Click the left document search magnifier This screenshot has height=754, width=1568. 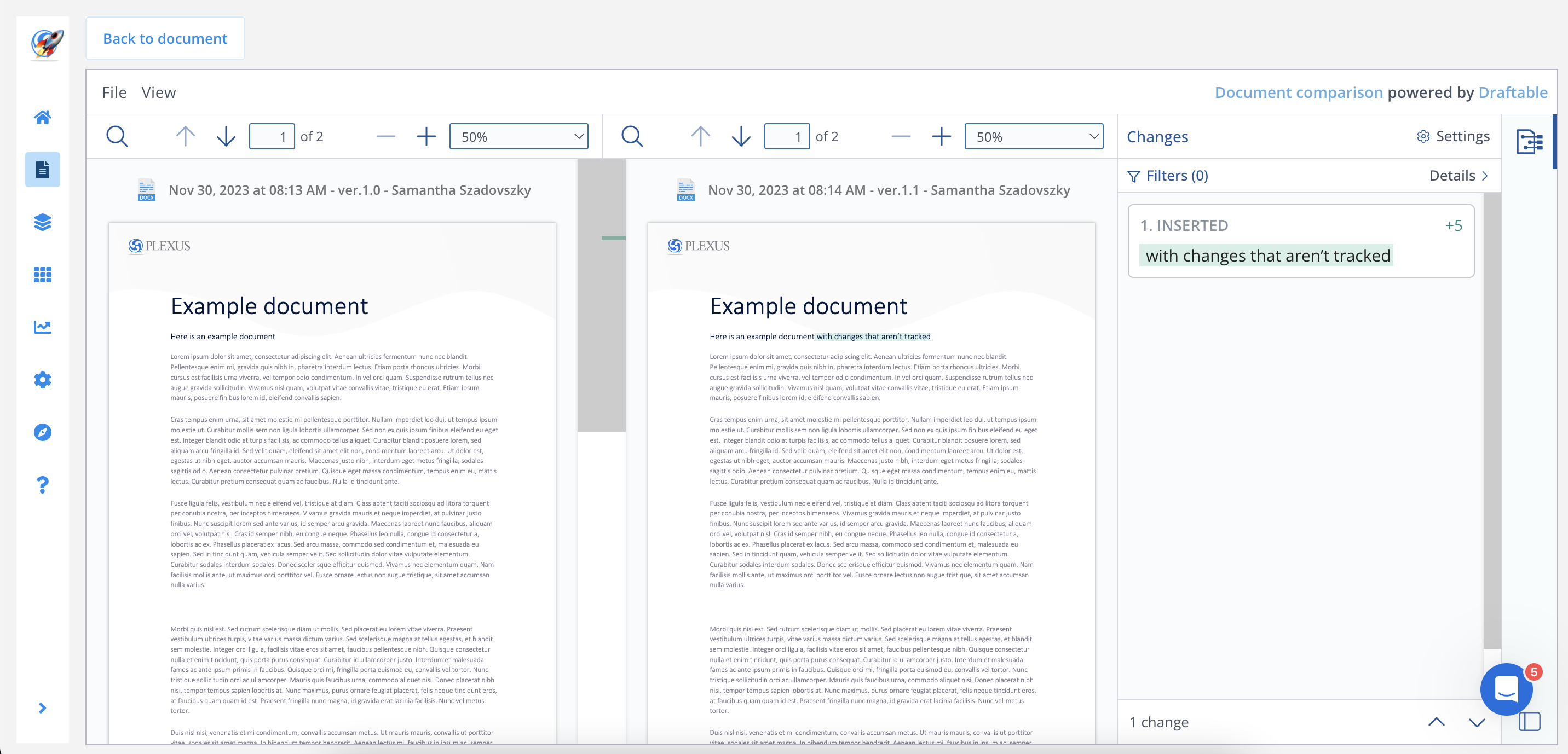point(117,136)
